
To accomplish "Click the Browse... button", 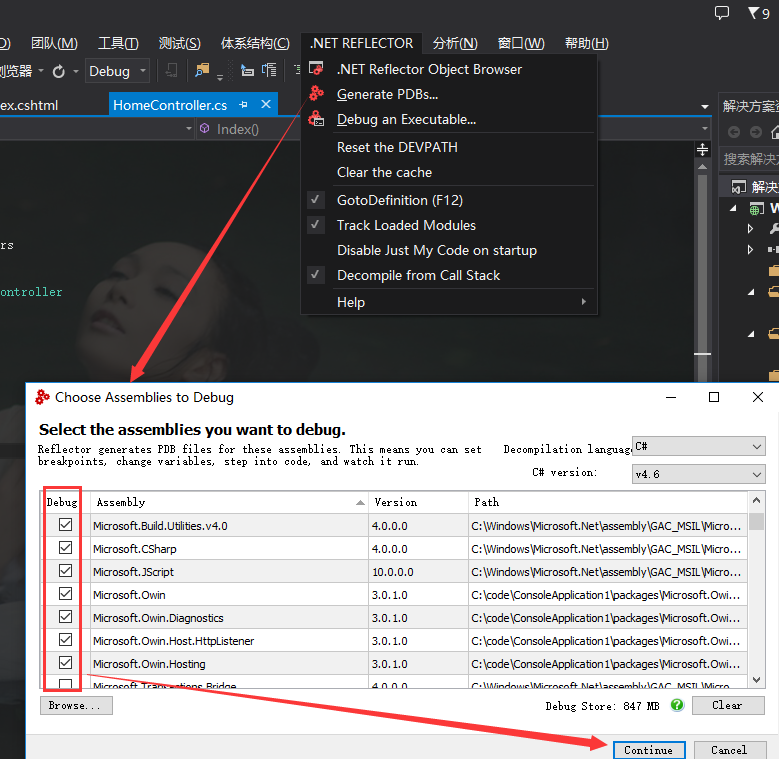I will pyautogui.click(x=76, y=705).
